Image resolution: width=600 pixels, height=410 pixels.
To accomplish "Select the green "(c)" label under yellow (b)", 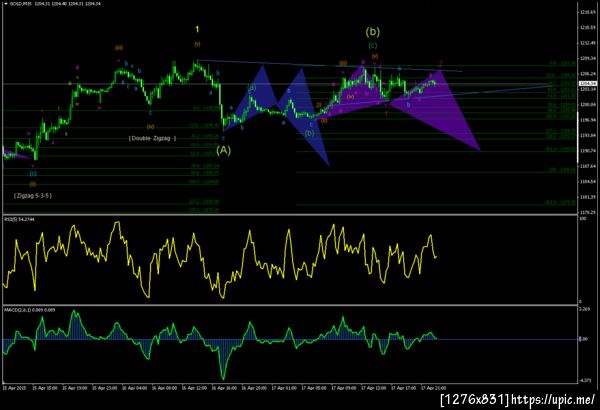I will pyautogui.click(x=373, y=45).
